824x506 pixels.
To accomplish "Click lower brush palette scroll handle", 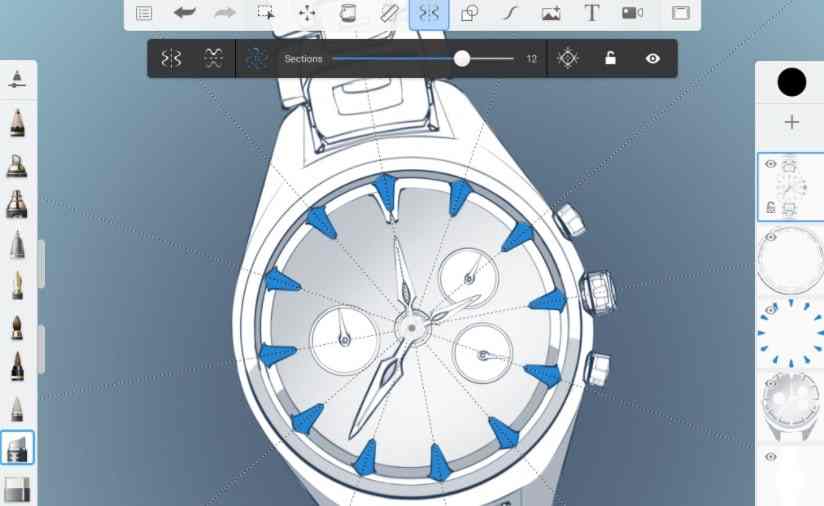I will coord(41,349).
